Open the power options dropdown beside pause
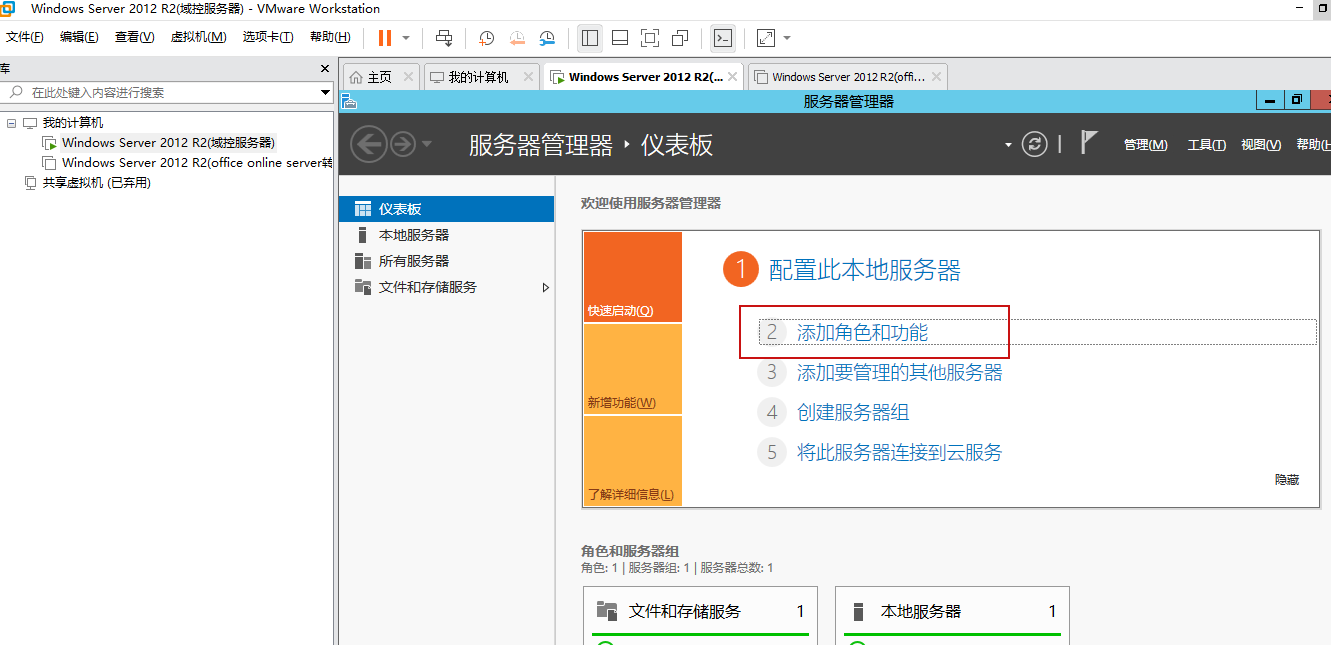 (406, 38)
